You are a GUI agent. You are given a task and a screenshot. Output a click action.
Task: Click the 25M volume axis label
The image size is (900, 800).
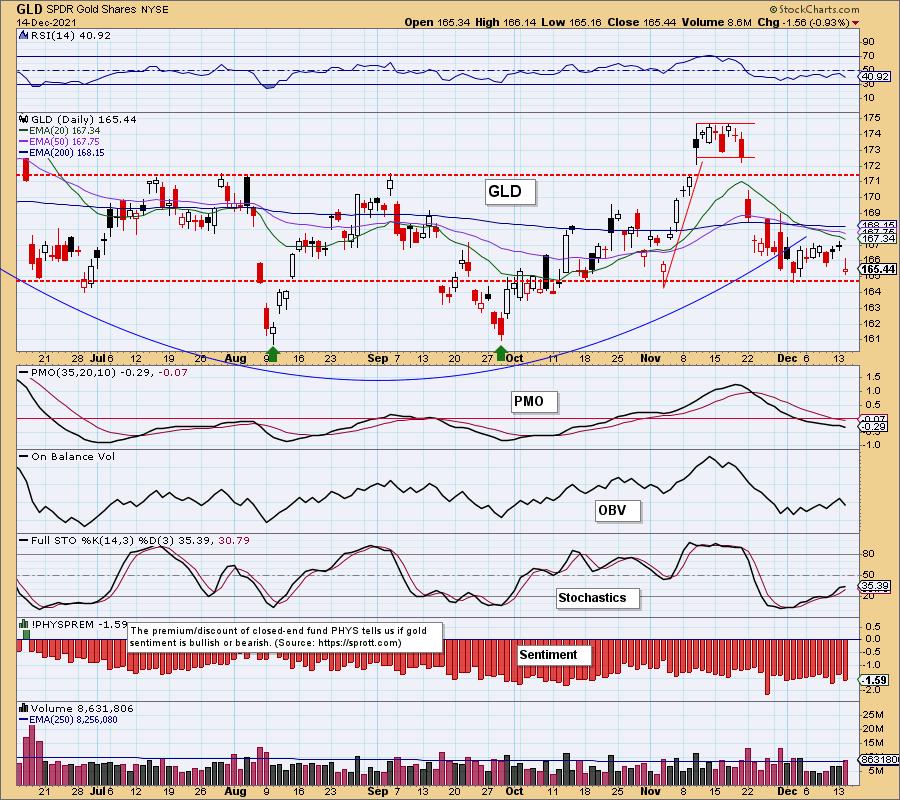click(874, 714)
